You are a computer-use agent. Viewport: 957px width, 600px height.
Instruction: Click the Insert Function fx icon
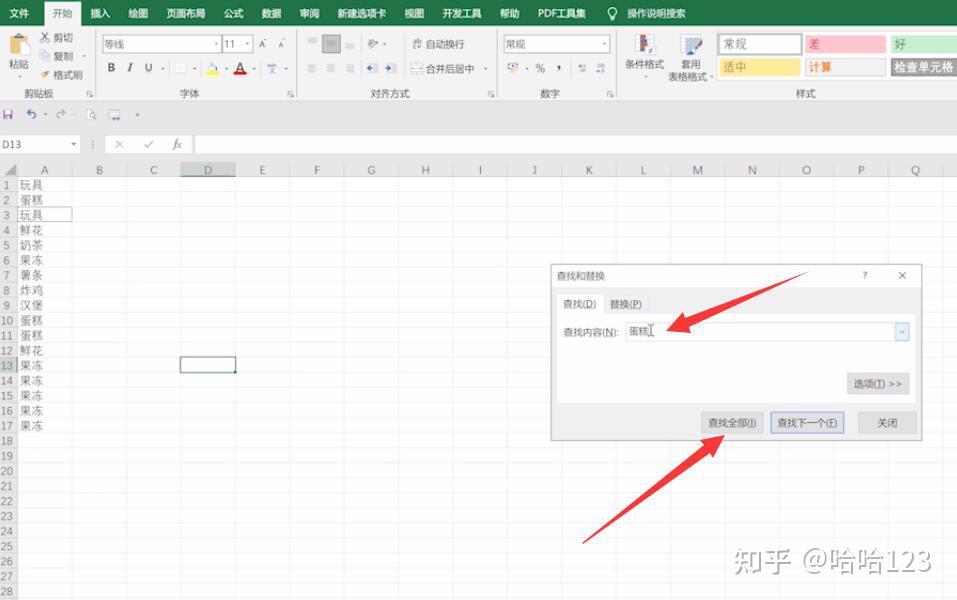tap(177, 144)
